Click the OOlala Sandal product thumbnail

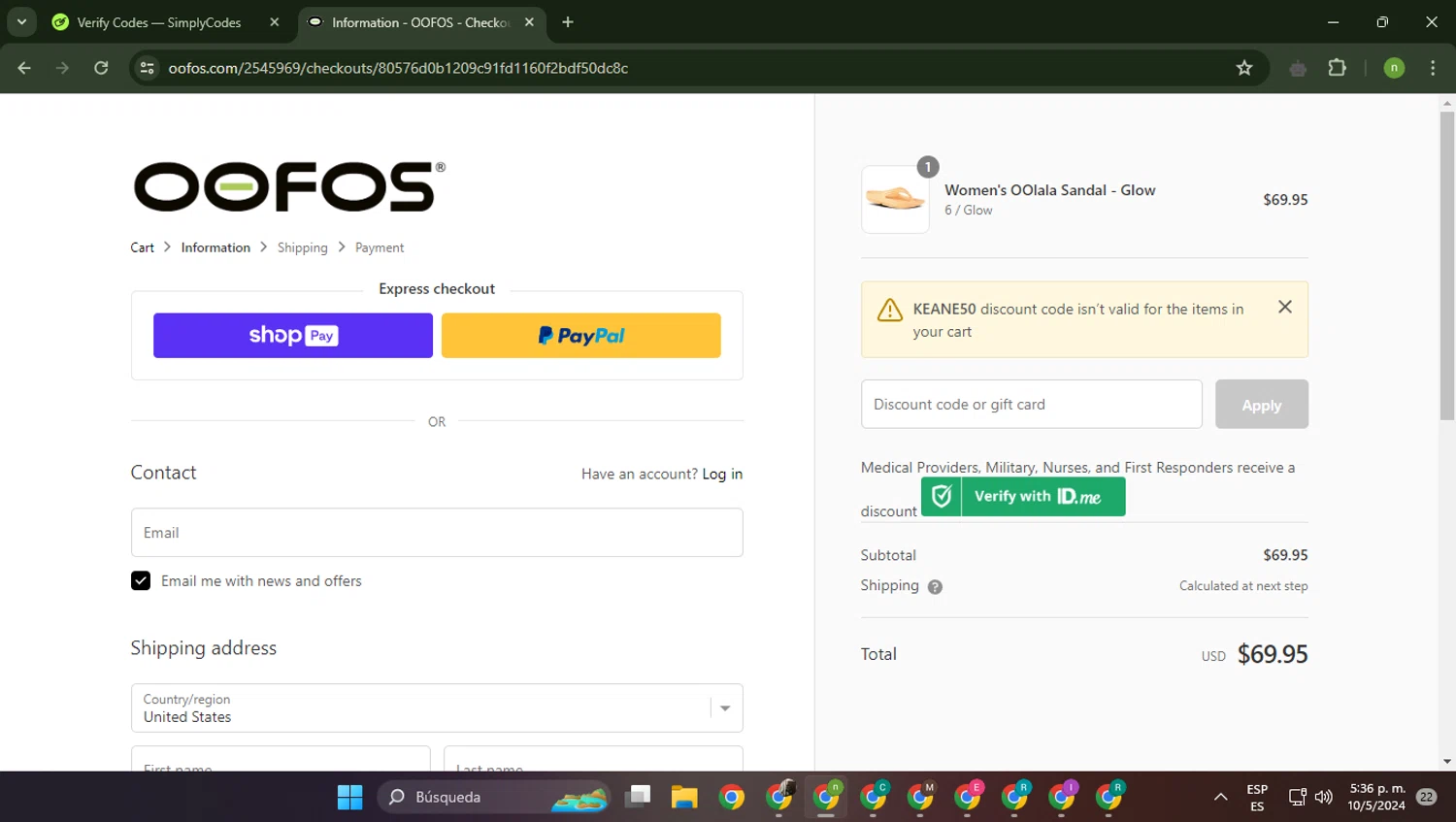(x=895, y=200)
